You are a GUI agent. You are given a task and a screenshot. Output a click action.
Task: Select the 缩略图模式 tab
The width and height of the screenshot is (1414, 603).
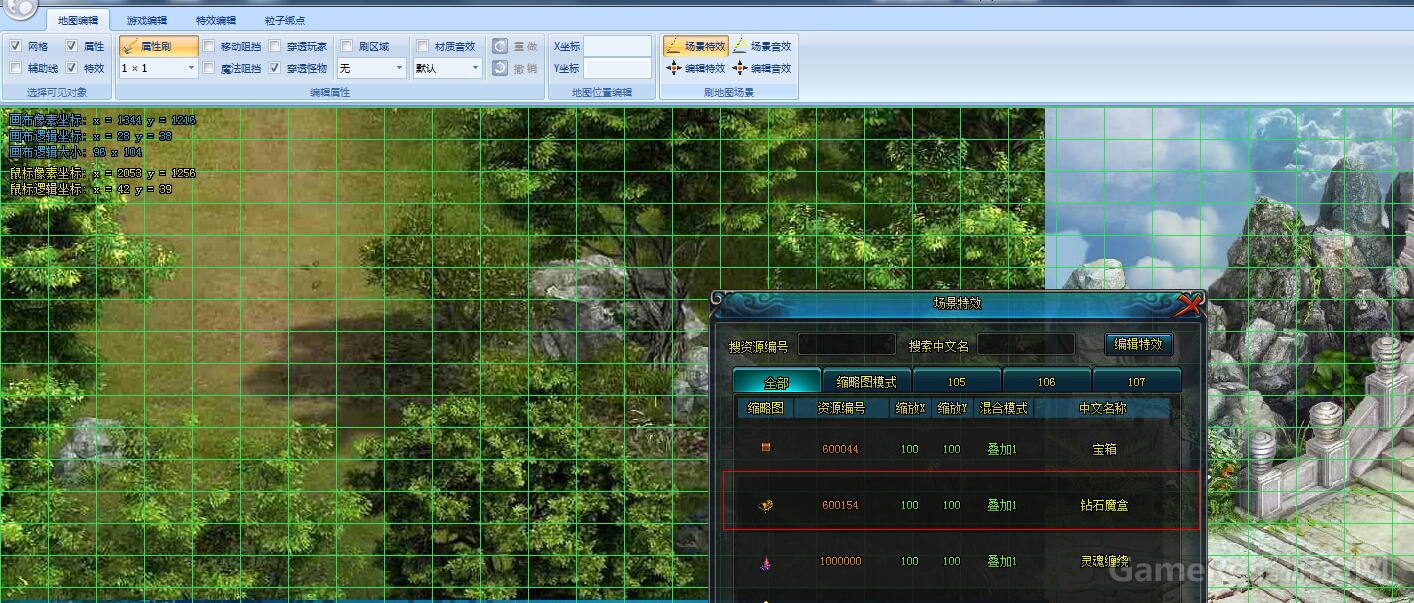click(x=867, y=382)
